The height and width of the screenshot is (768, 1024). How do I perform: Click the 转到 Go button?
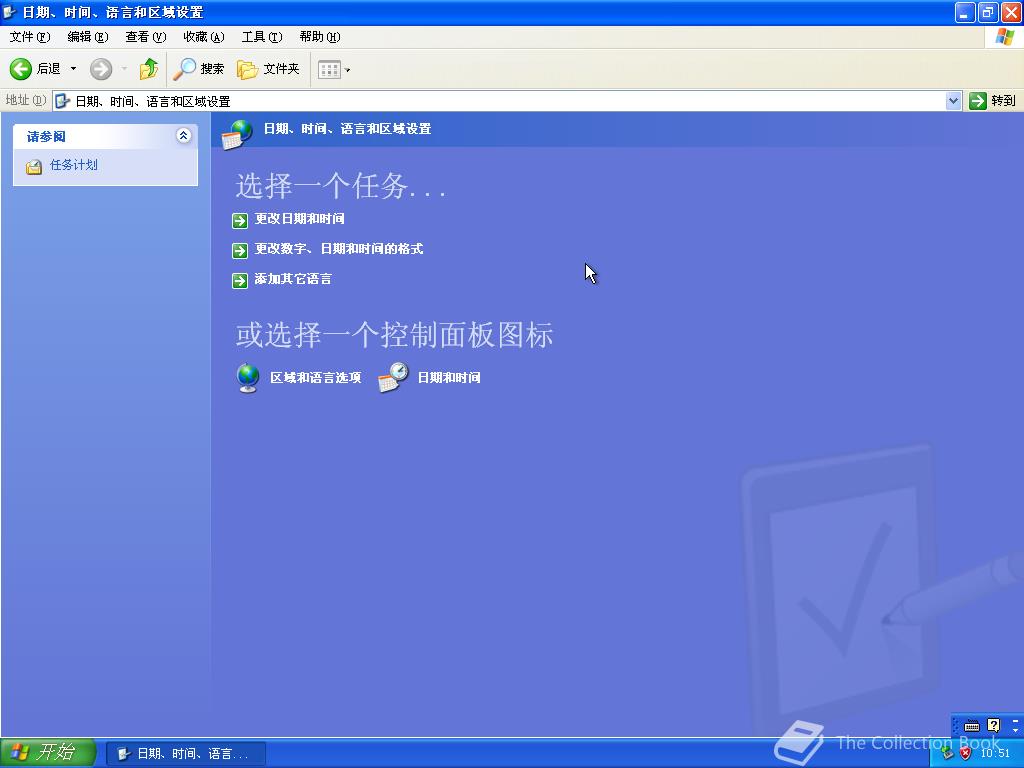[x=993, y=101]
